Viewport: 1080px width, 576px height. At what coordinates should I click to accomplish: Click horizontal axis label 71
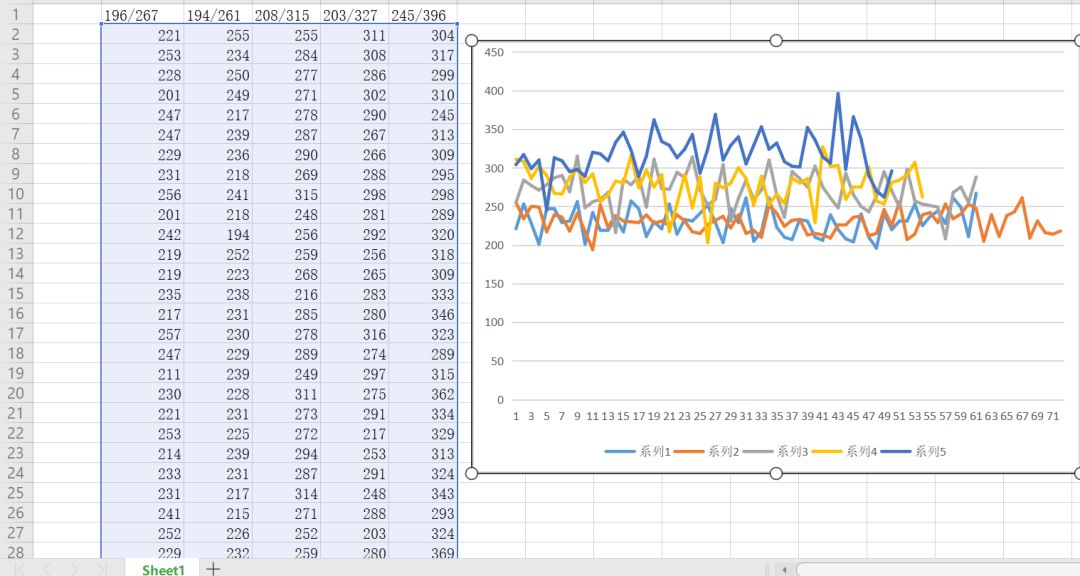pos(1052,416)
